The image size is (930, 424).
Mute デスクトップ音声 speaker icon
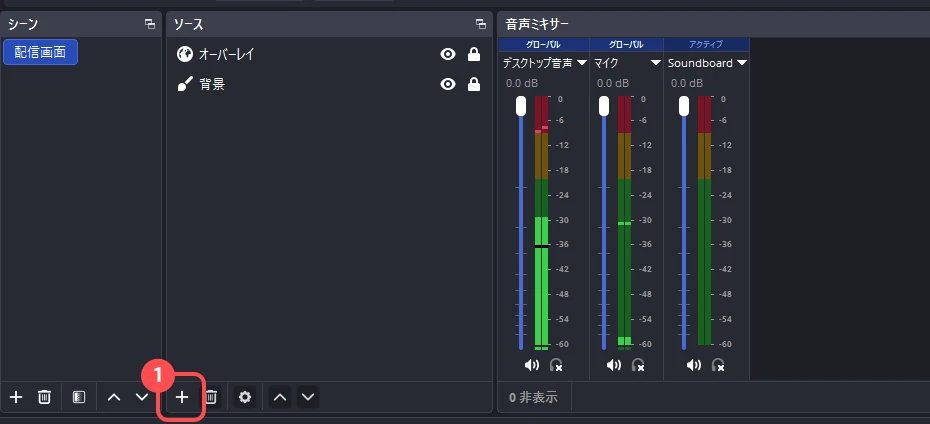532,365
